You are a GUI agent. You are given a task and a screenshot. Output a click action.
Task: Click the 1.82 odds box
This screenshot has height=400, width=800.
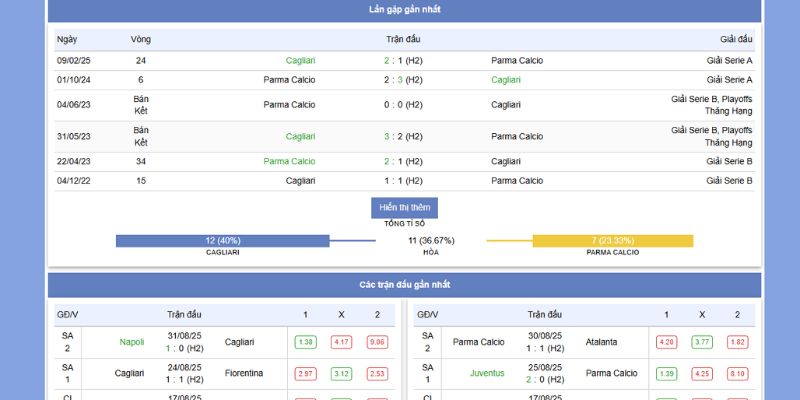click(x=738, y=342)
